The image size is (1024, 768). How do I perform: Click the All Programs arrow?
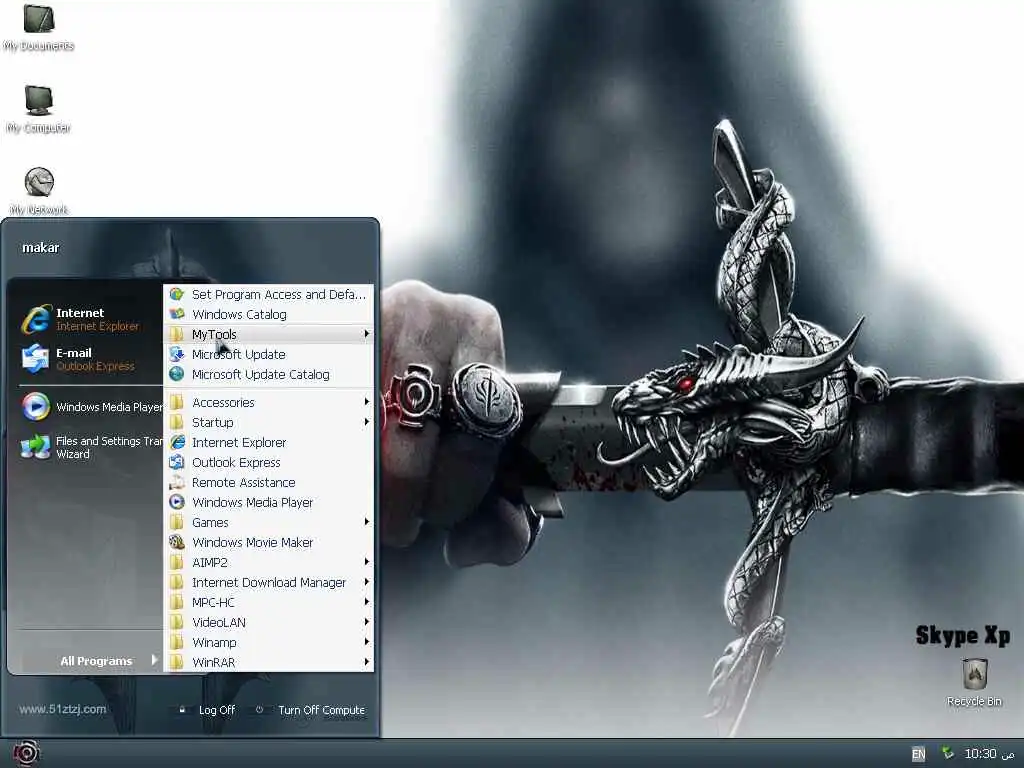pyautogui.click(x=154, y=660)
